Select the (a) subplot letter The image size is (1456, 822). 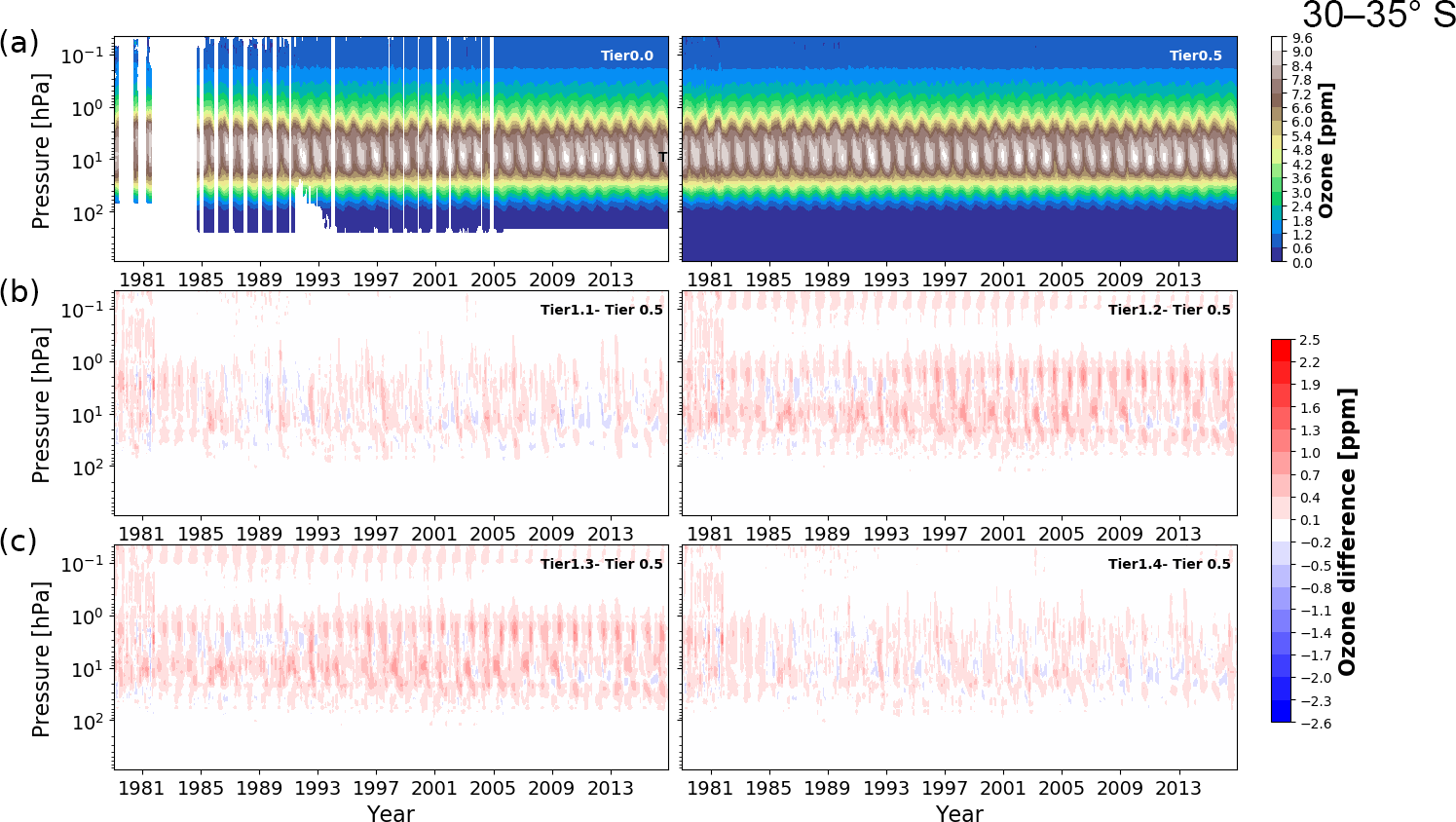coord(19,43)
